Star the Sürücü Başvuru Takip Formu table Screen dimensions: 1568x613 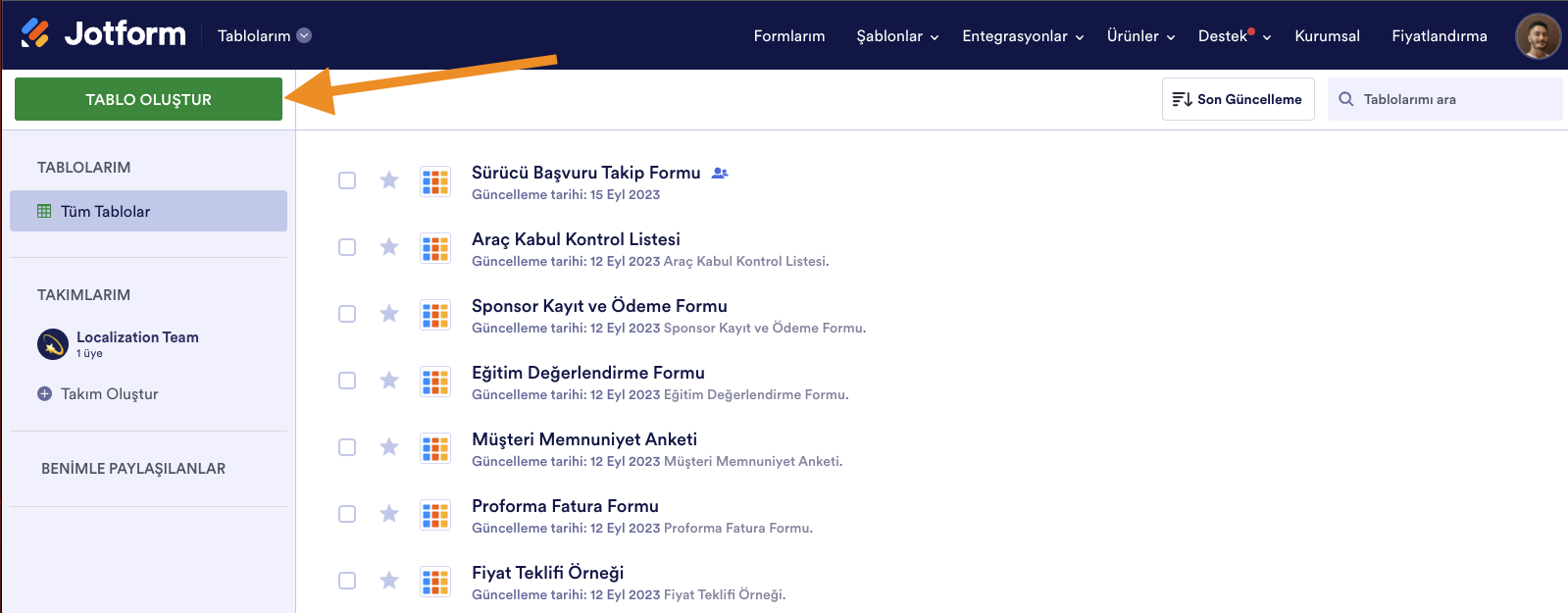coord(389,180)
